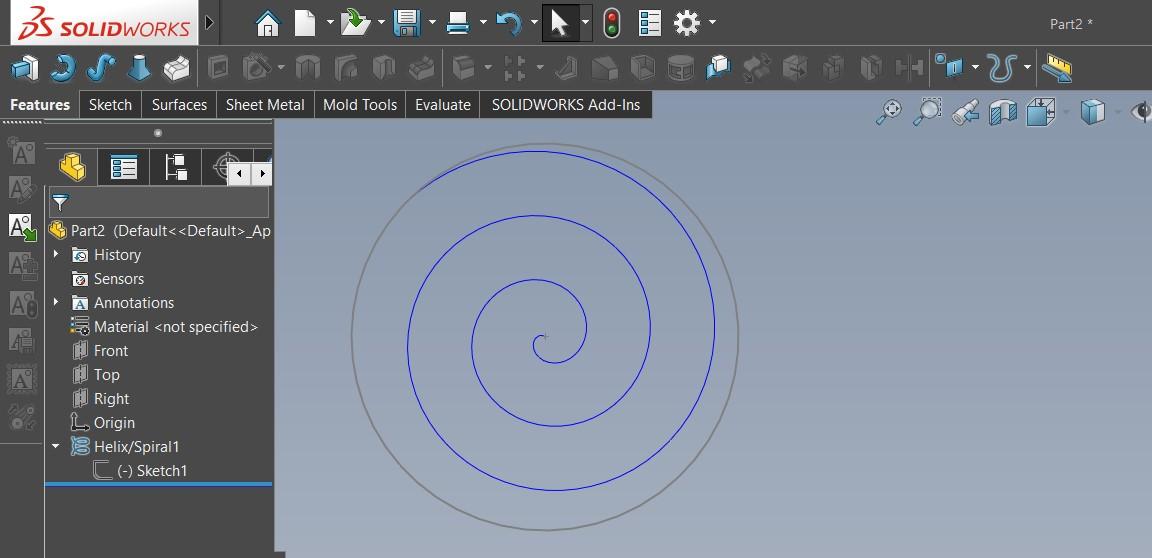
Task: Click the Previous View icon
Action: click(x=965, y=112)
